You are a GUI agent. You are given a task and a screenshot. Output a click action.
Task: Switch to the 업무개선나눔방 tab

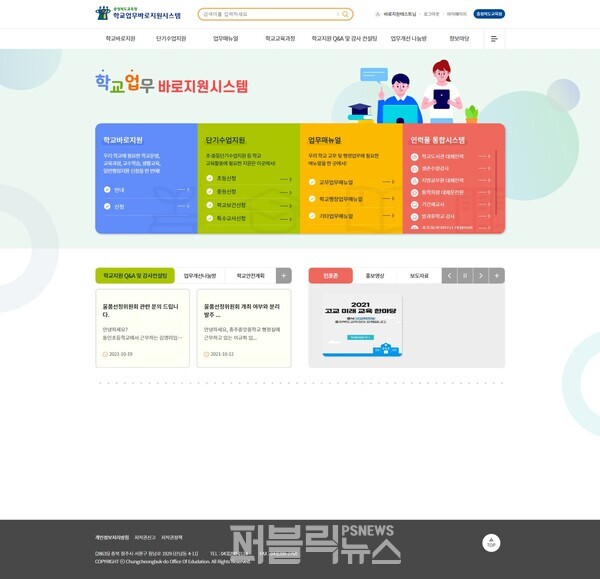(x=200, y=276)
